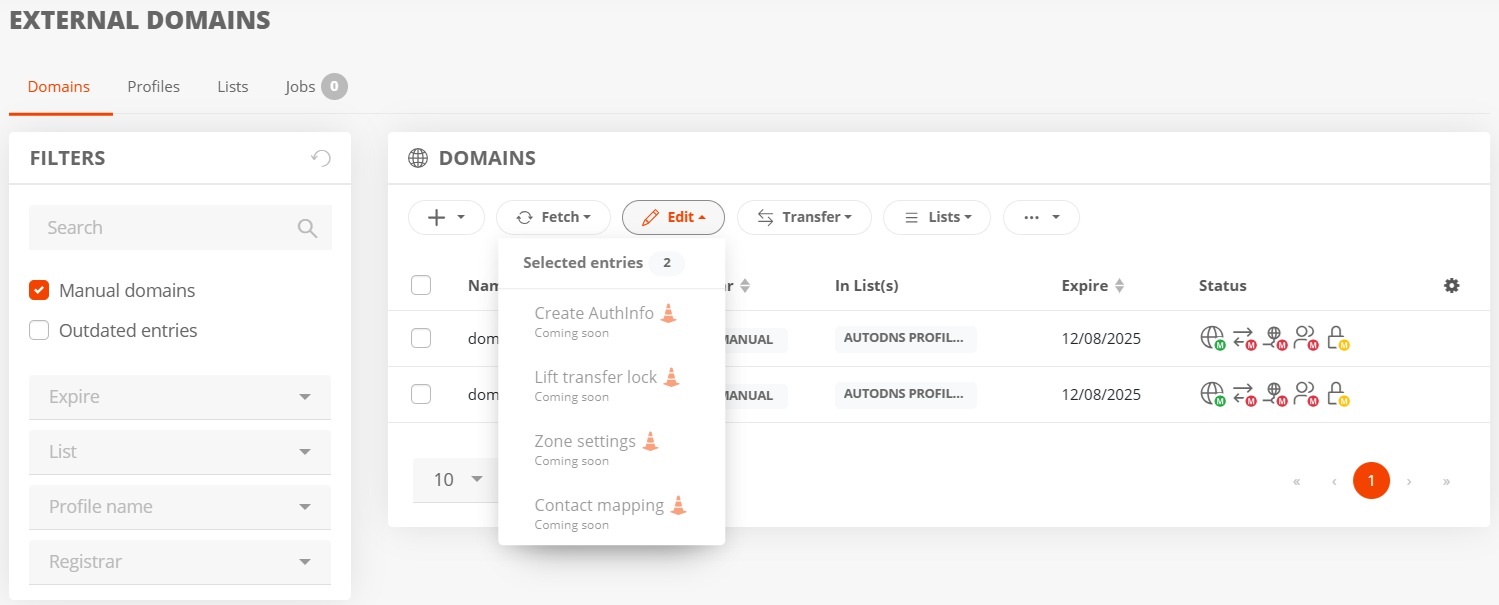This screenshot has width=1499, height=605.
Task: Click Selected entries count badge 2
Action: 667,263
